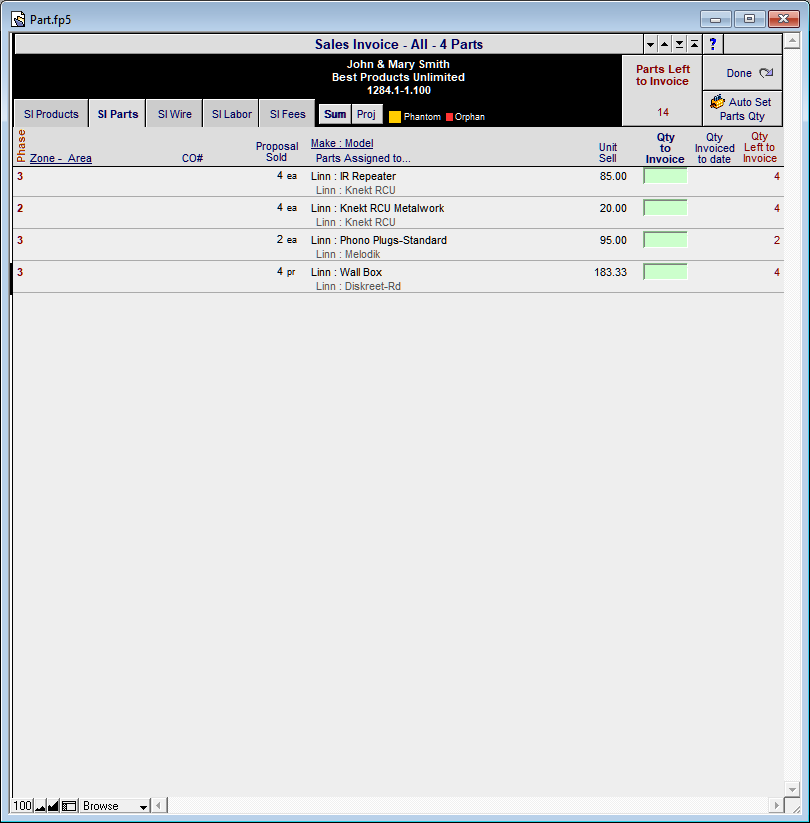Sort by Zone - Area header link
The height and width of the screenshot is (823, 810).
point(61,158)
